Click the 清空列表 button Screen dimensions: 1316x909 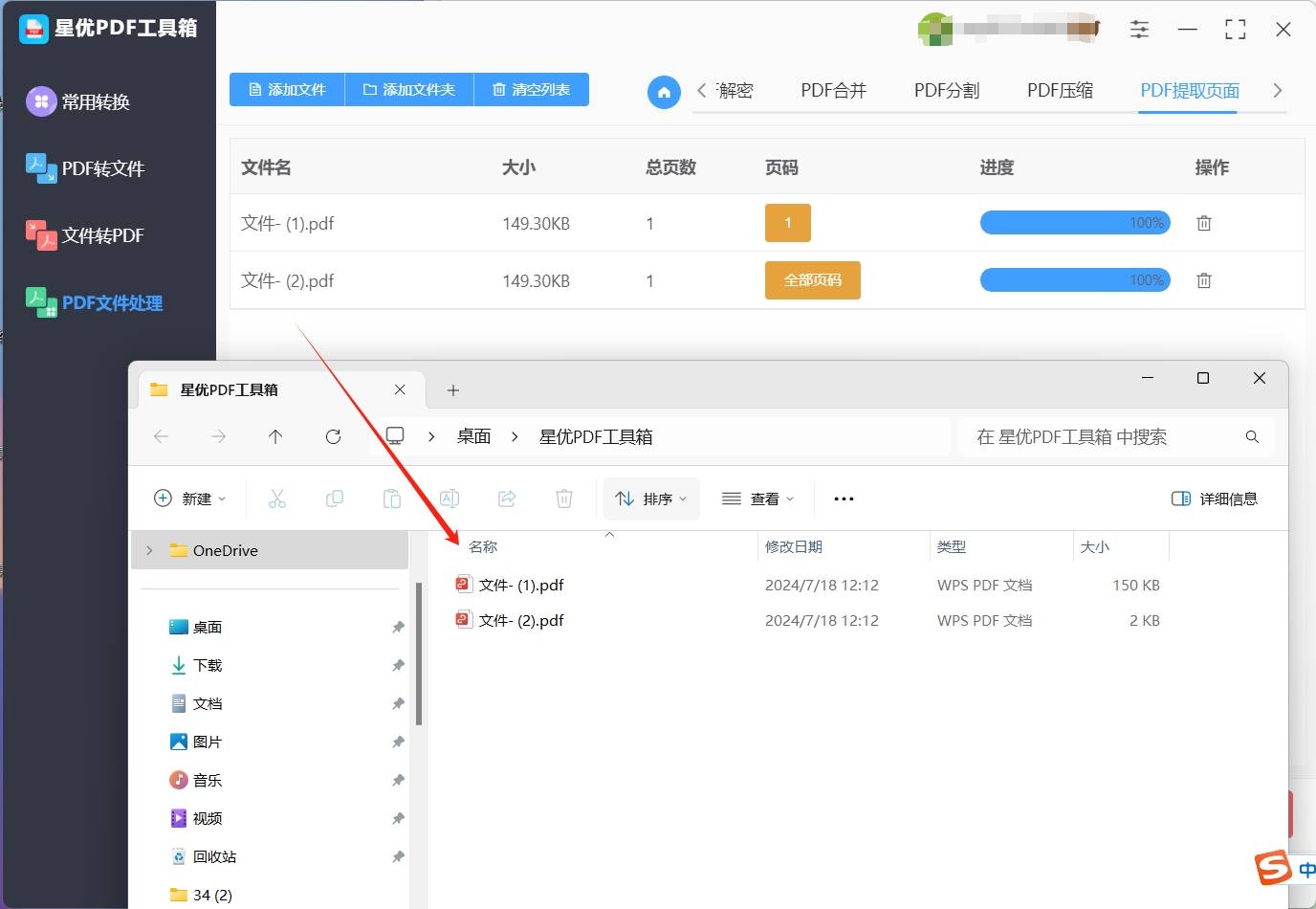pos(531,89)
